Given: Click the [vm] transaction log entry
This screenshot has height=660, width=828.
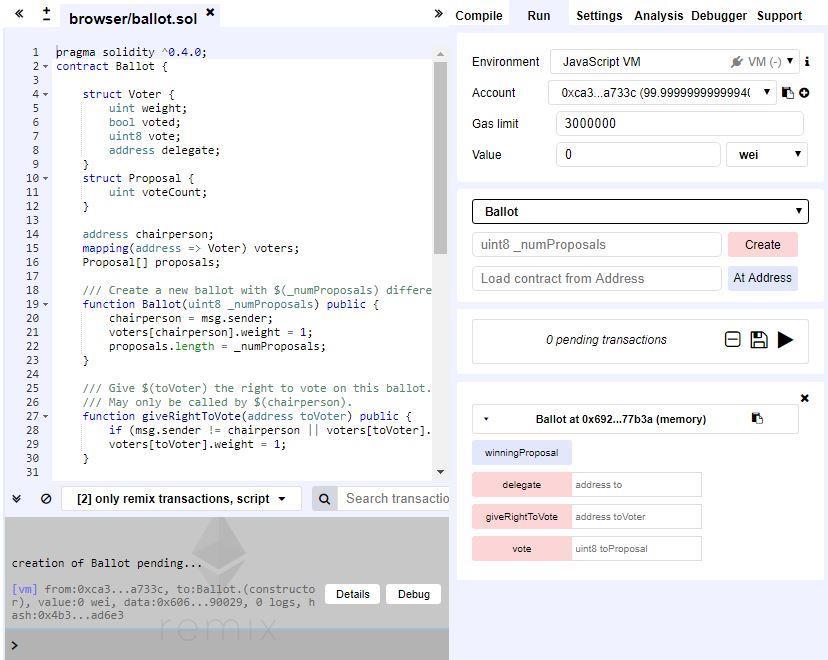Looking at the screenshot, I should click(163, 602).
